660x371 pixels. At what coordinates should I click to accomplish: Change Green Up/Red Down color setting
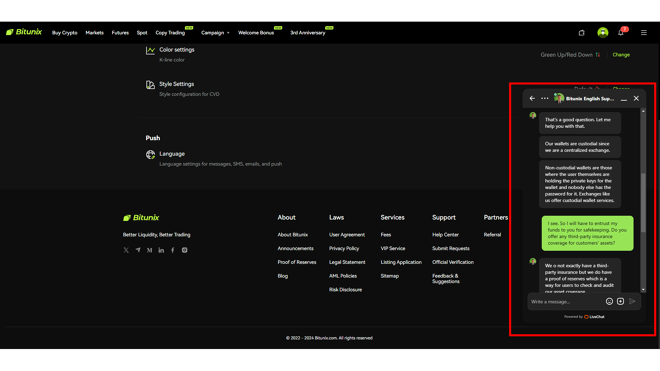(621, 55)
